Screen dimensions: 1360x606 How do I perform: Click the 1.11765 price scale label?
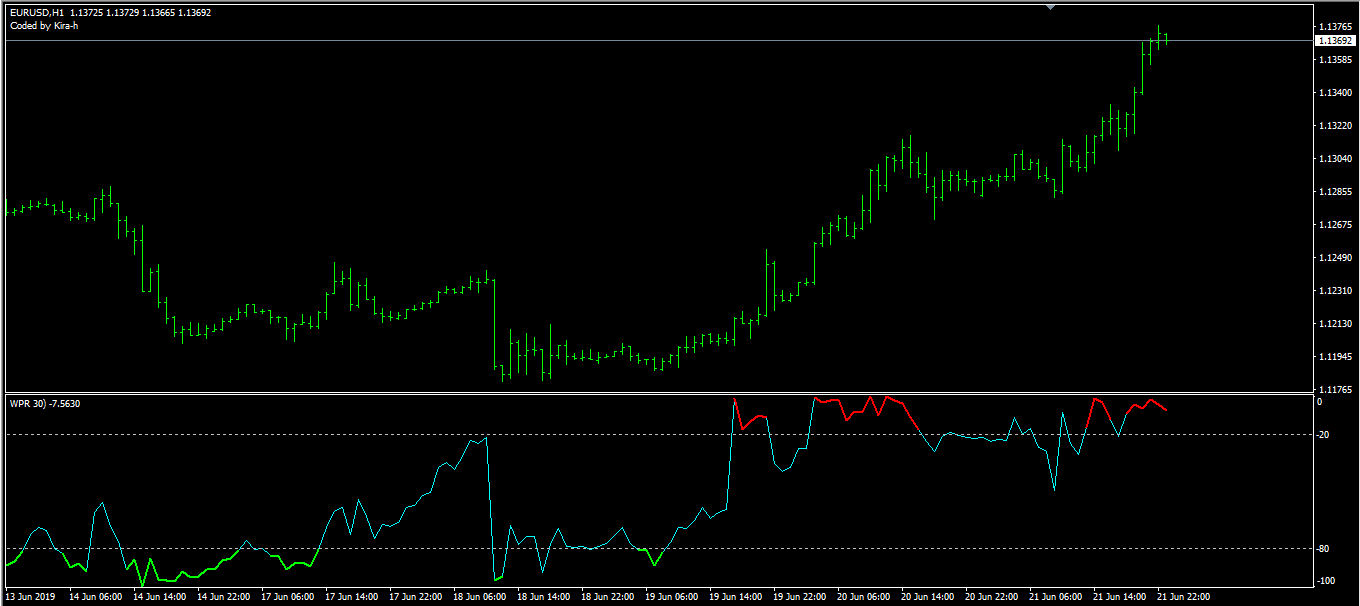pyautogui.click(x=1334, y=389)
